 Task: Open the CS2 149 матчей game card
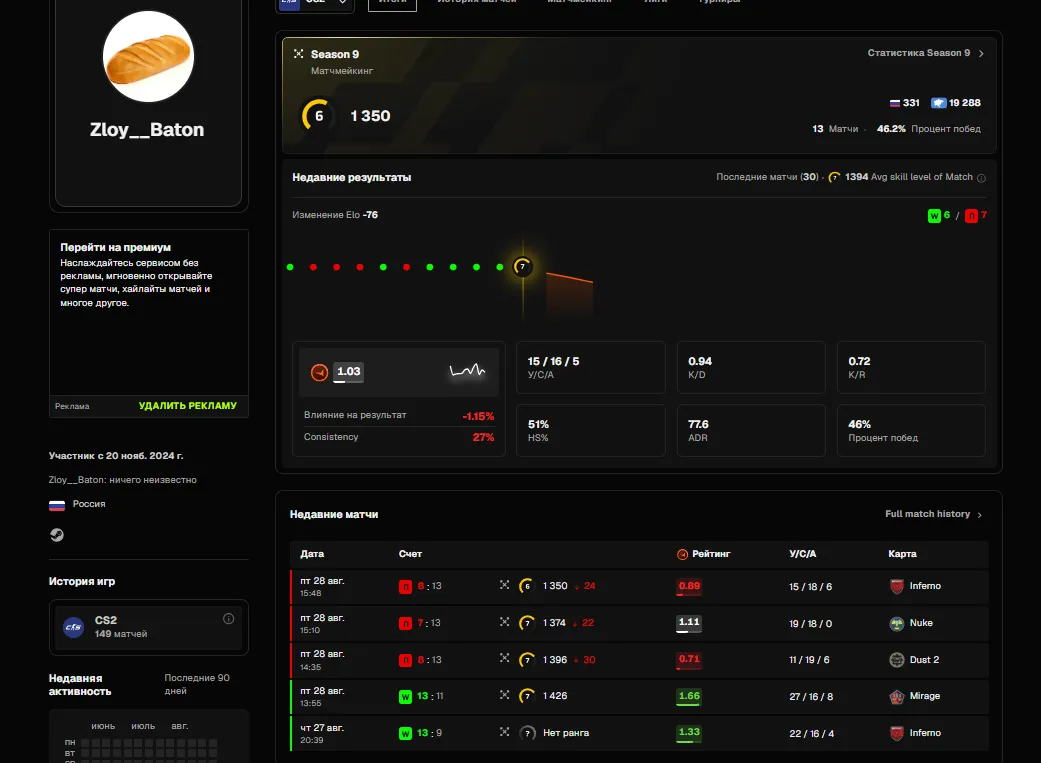[x=149, y=627]
